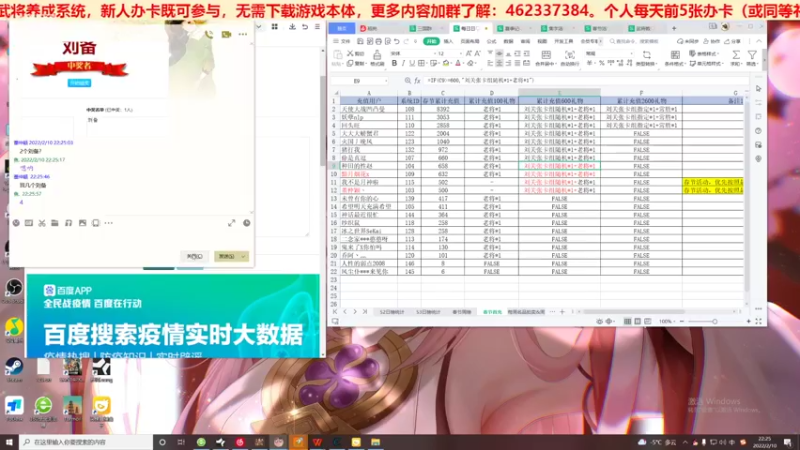This screenshot has height=450, width=800.
Task: Click music headphone icon in chat toolbar
Action: coord(68,223)
